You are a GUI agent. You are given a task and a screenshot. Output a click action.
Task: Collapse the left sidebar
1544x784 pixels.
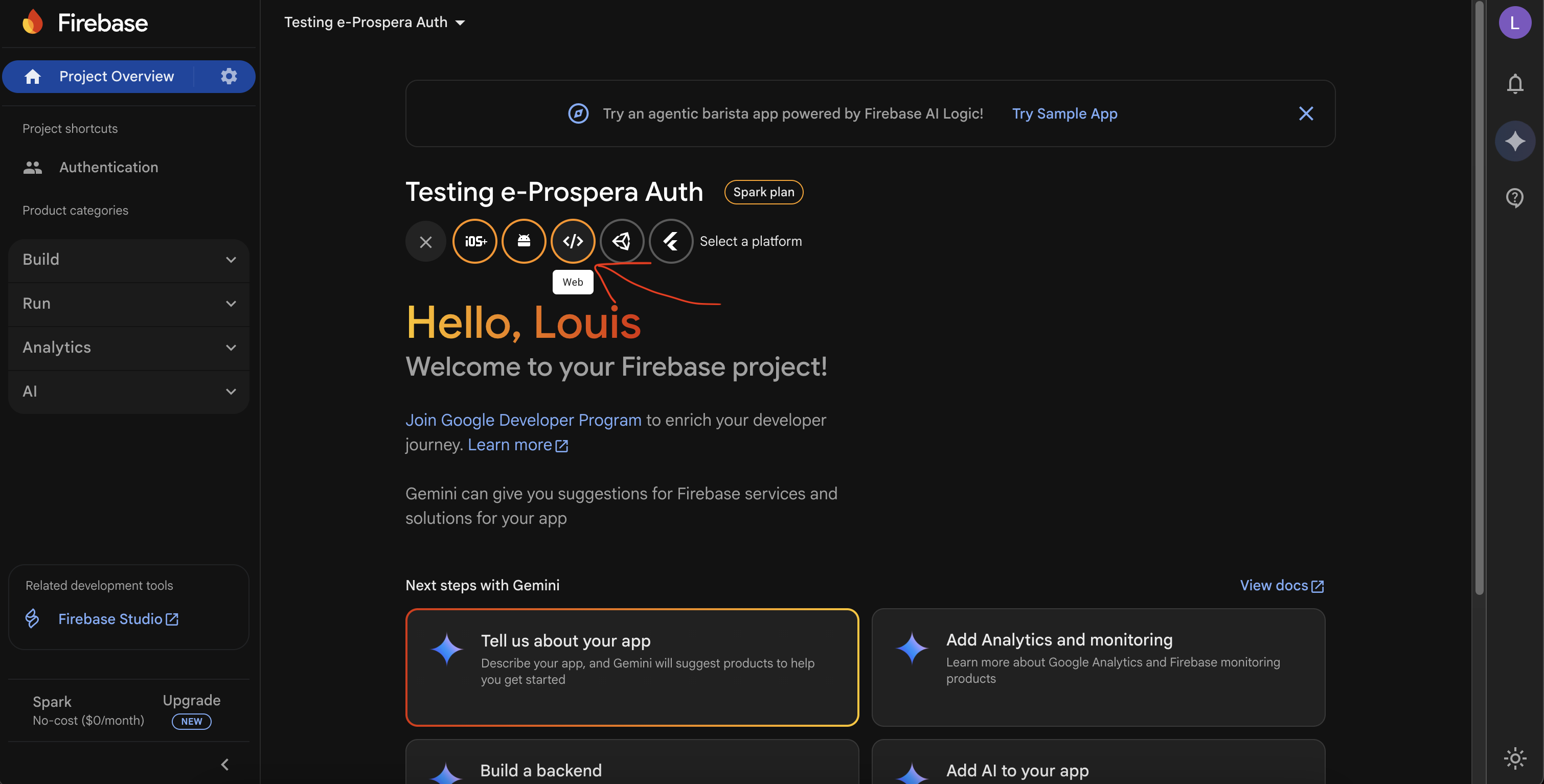[x=225, y=764]
